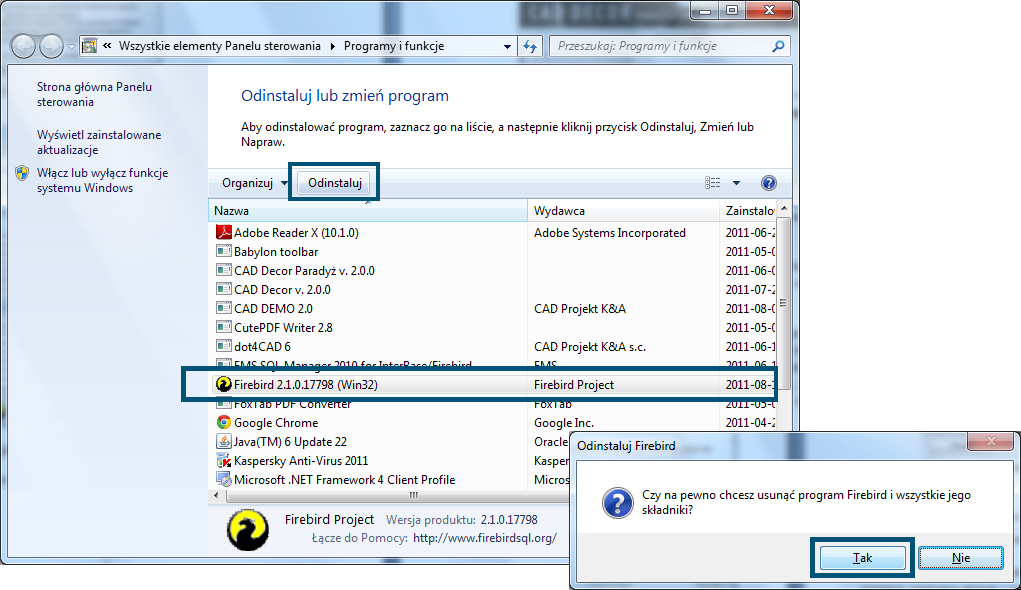Viewport: 1021px width, 590px height.
Task: Go forward with the Forward arrow button
Action: 51,46
